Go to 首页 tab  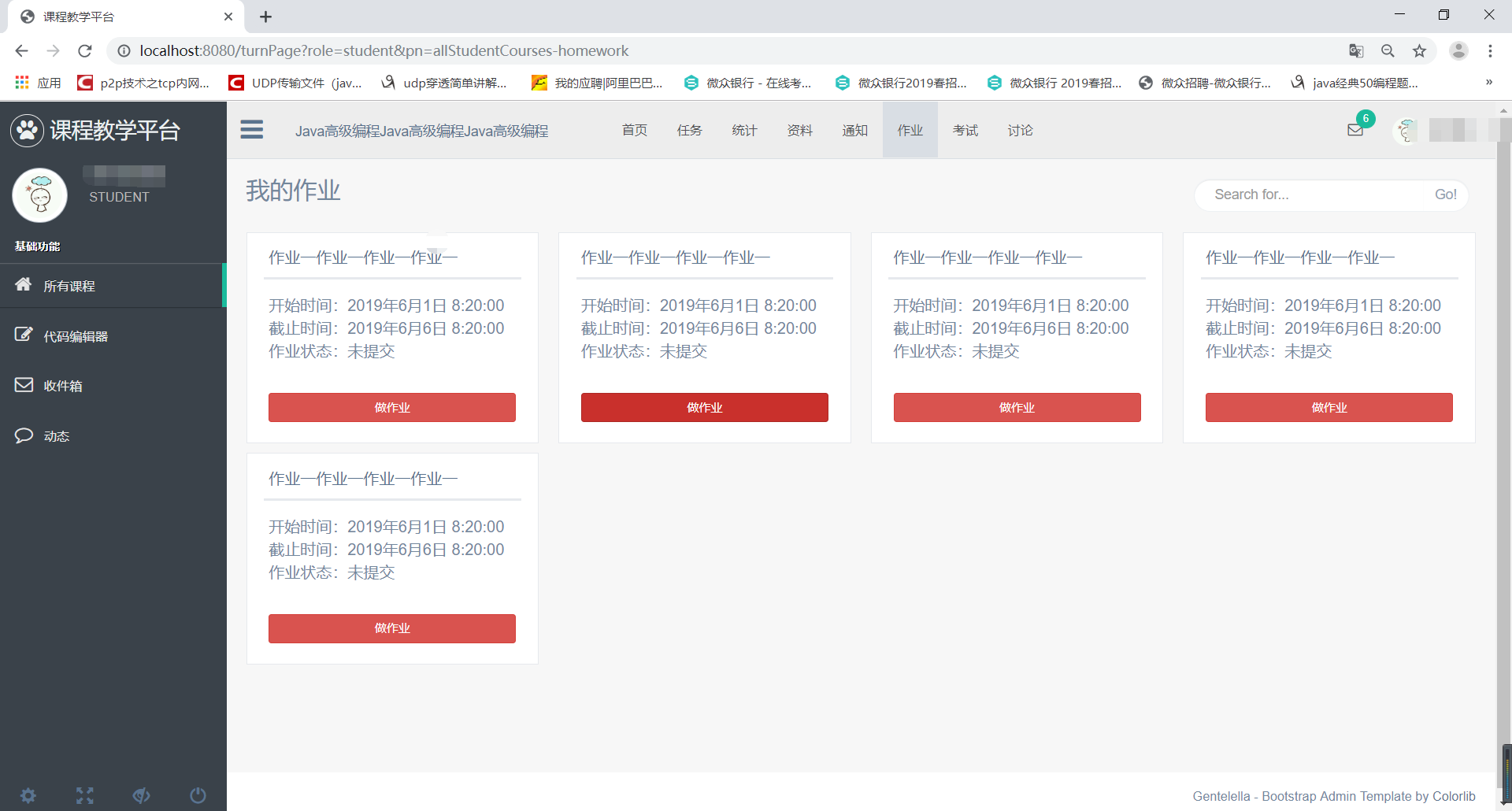tap(635, 130)
